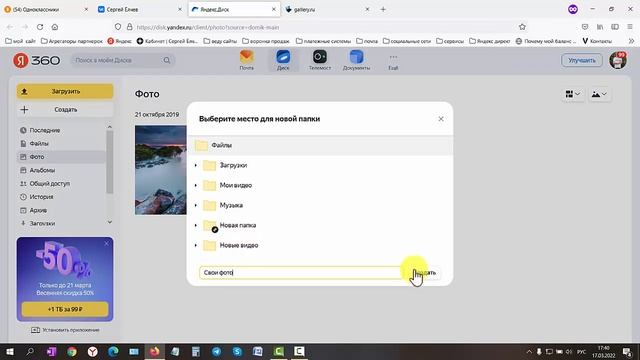Click Установить приложение link
640x360 pixels.
point(65,330)
